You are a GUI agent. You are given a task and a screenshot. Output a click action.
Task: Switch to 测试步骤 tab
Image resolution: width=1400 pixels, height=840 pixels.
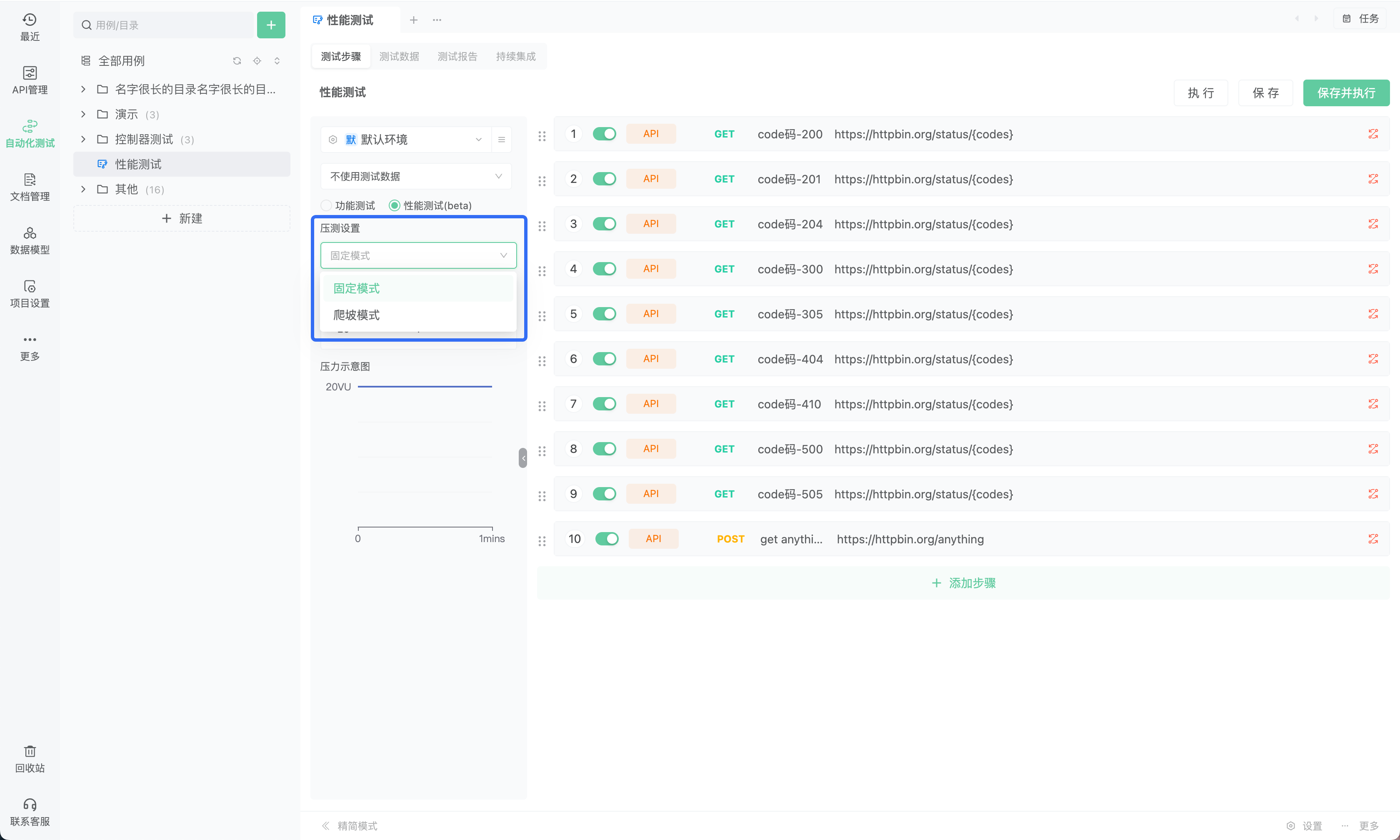[341, 56]
